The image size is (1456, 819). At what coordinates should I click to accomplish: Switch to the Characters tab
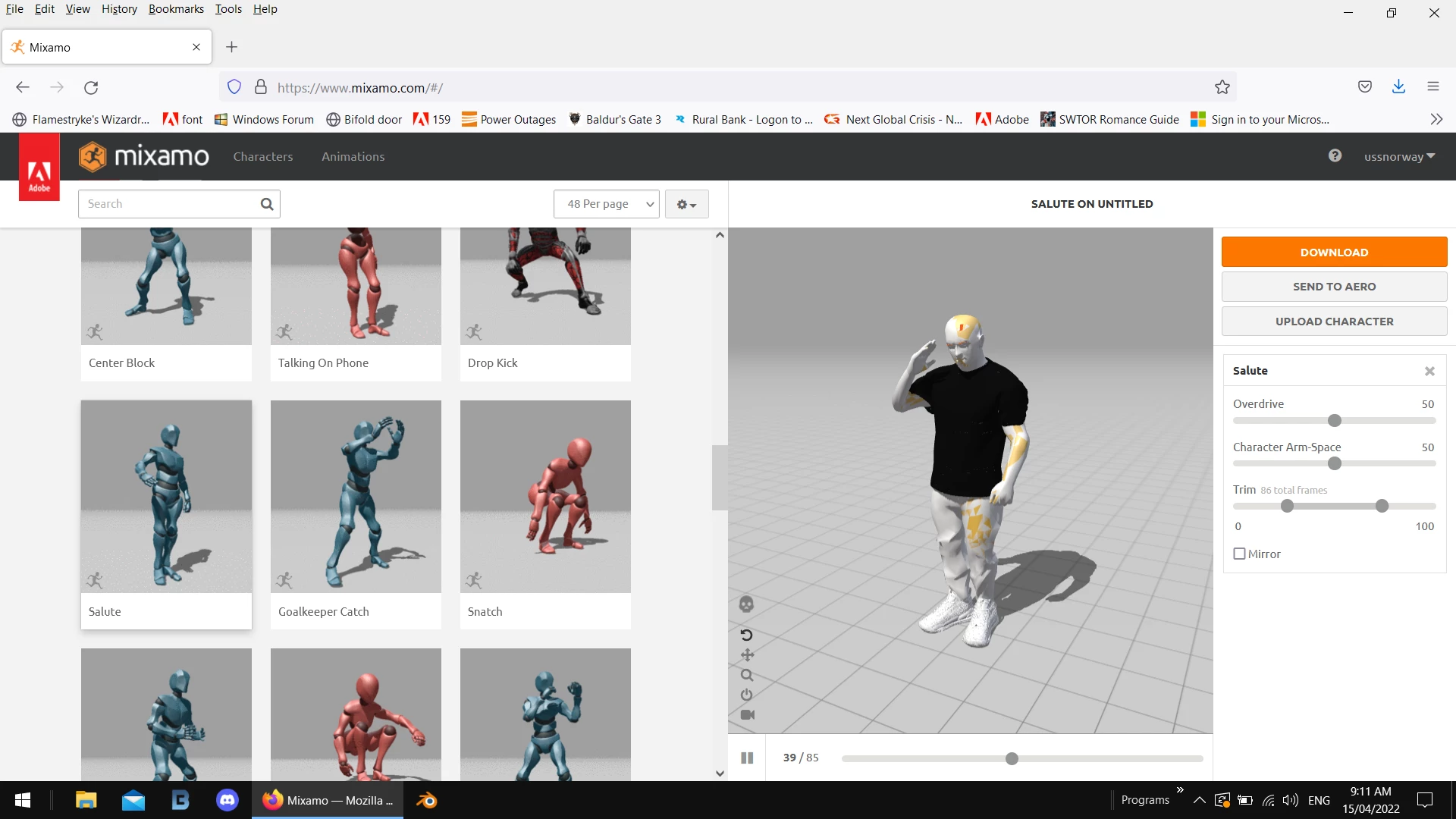click(x=262, y=156)
